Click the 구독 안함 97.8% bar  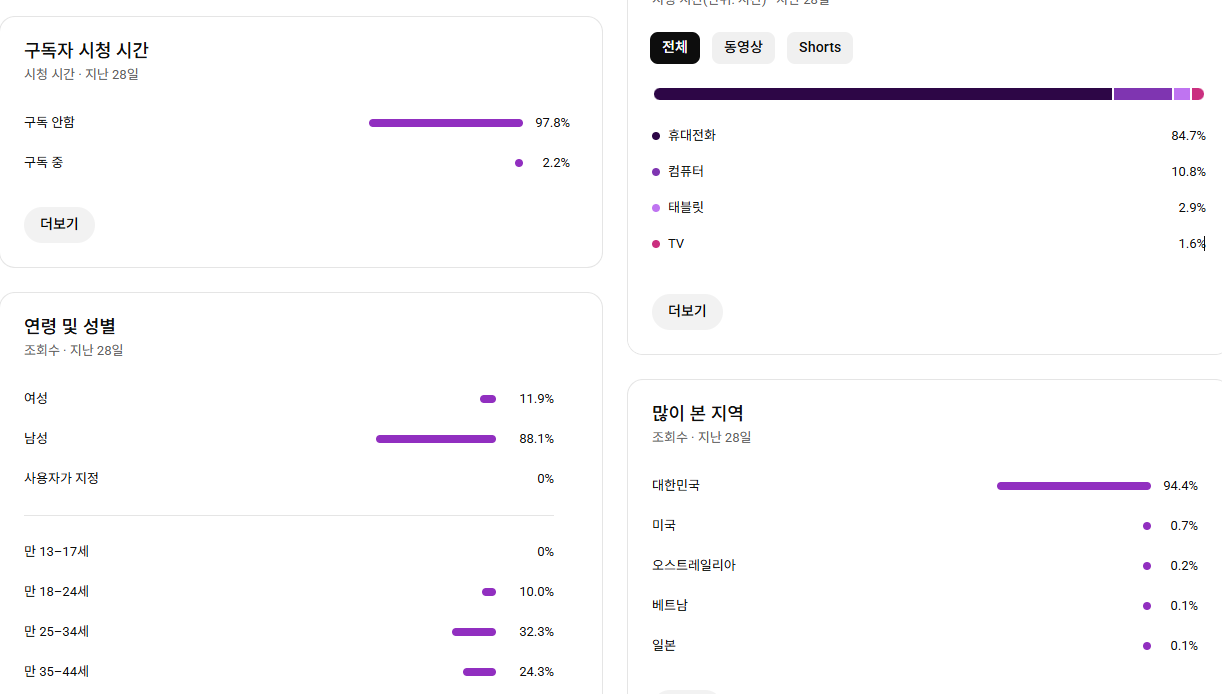445,123
